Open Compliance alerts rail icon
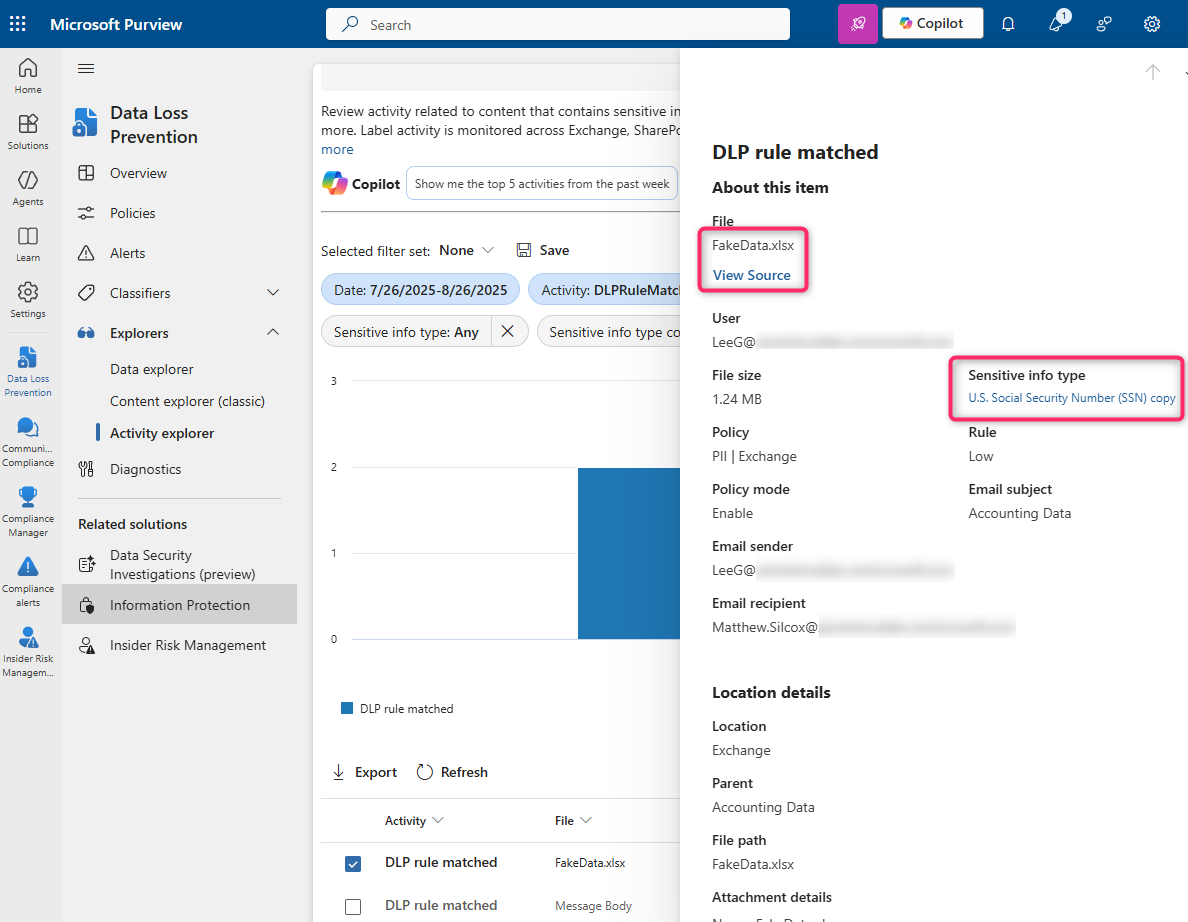Viewport: 1188px width, 922px height. (28, 582)
